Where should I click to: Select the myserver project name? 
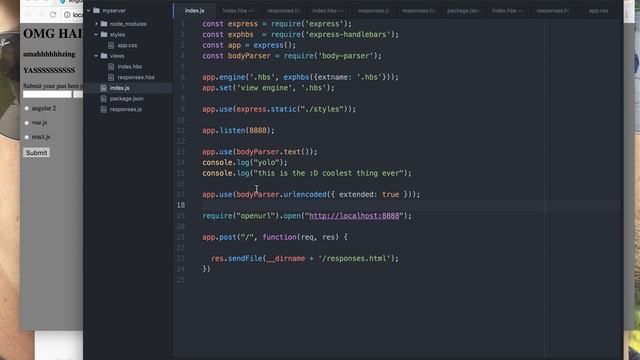click(114, 11)
